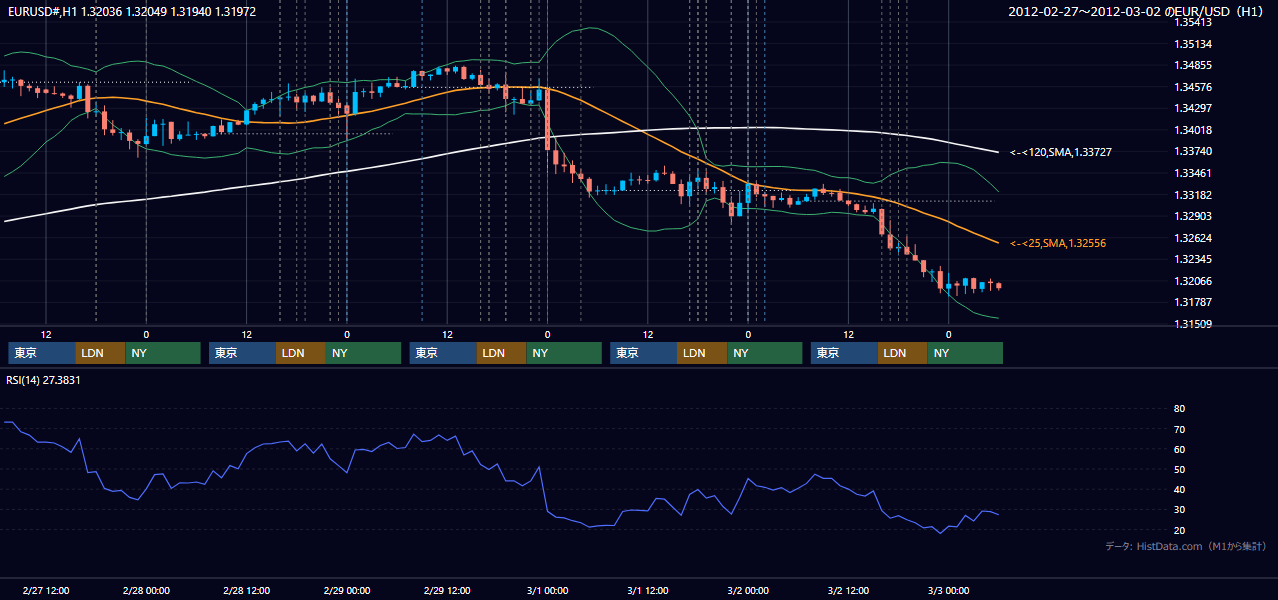
Task: Click price axis value 1.31509
Action: coord(1193,324)
